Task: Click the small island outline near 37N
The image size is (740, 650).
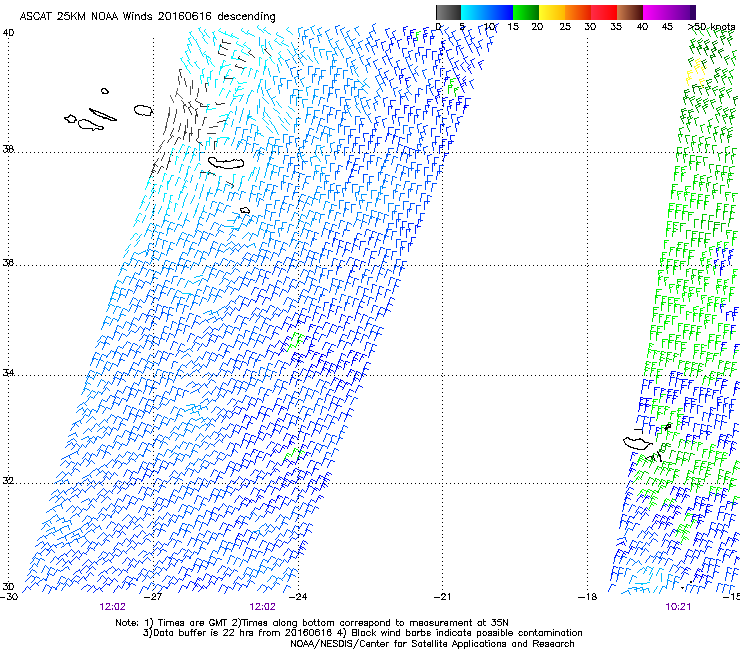Action: 245,210
